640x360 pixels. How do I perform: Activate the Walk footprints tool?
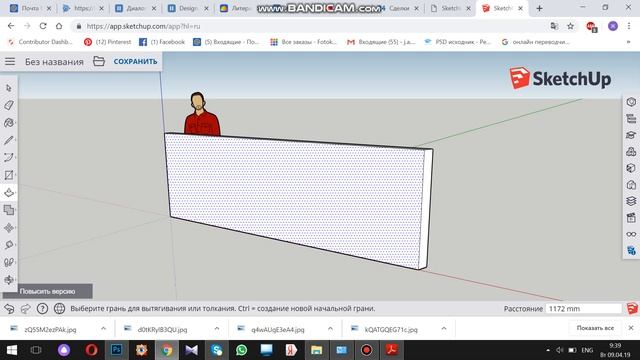pyautogui.click(x=9, y=262)
